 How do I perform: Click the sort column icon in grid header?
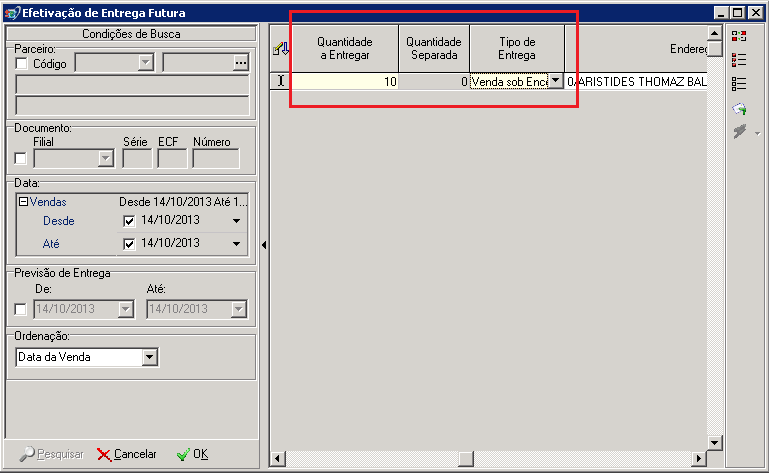281,49
